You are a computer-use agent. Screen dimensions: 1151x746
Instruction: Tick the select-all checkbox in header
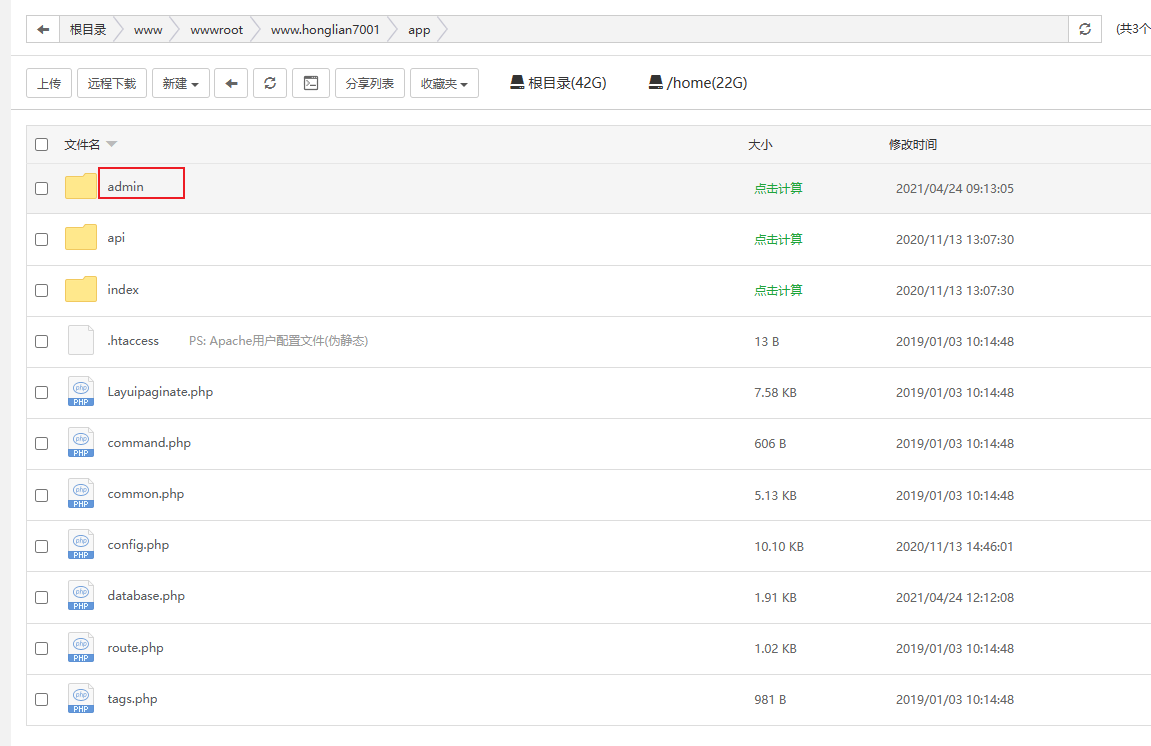(42, 145)
